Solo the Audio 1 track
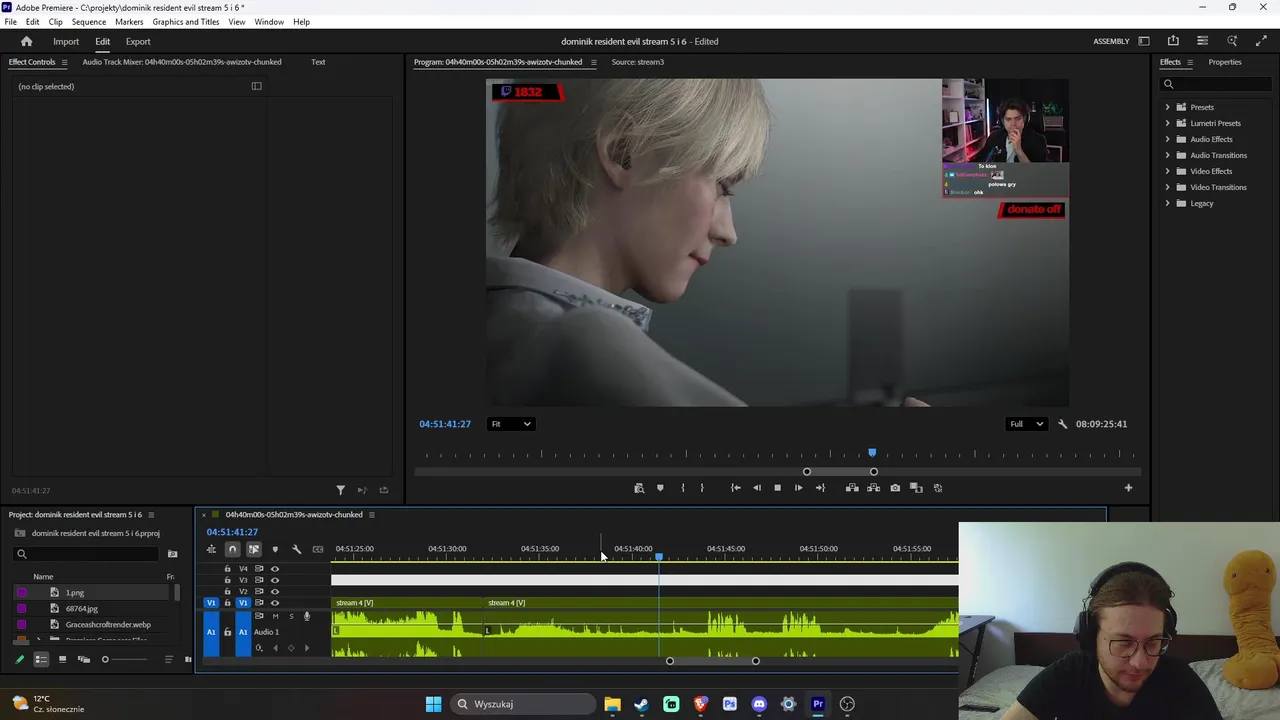This screenshot has width=1280, height=720. pos(291,616)
